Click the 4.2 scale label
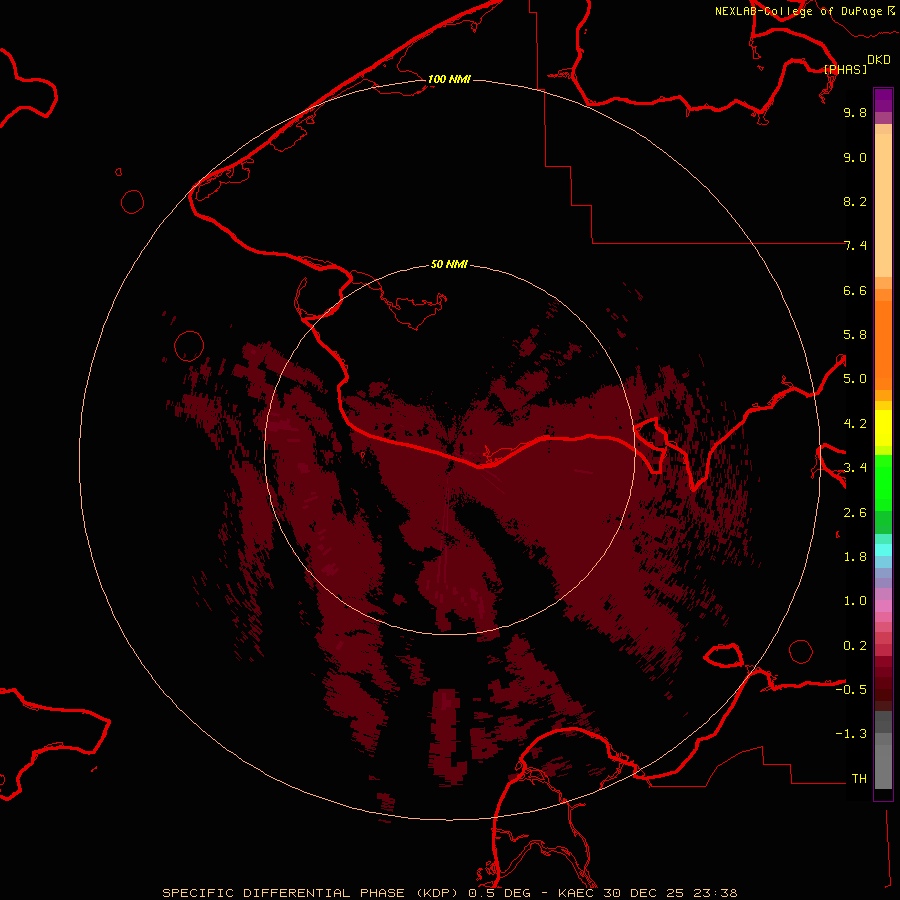 point(855,424)
